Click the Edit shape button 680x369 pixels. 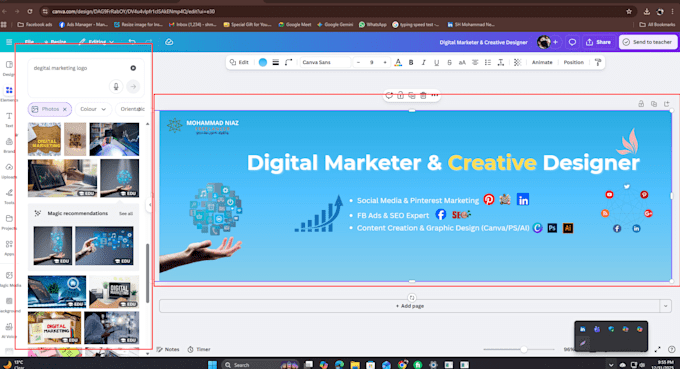239,62
